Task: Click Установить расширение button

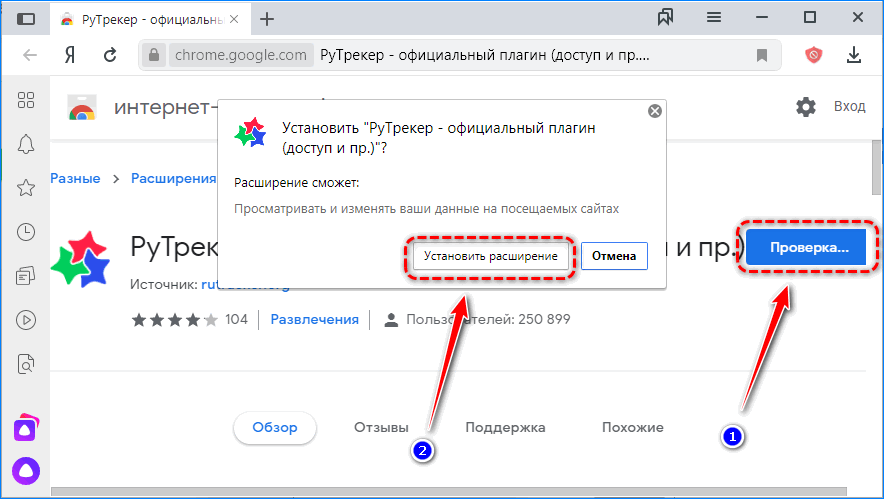Action: coord(490,256)
